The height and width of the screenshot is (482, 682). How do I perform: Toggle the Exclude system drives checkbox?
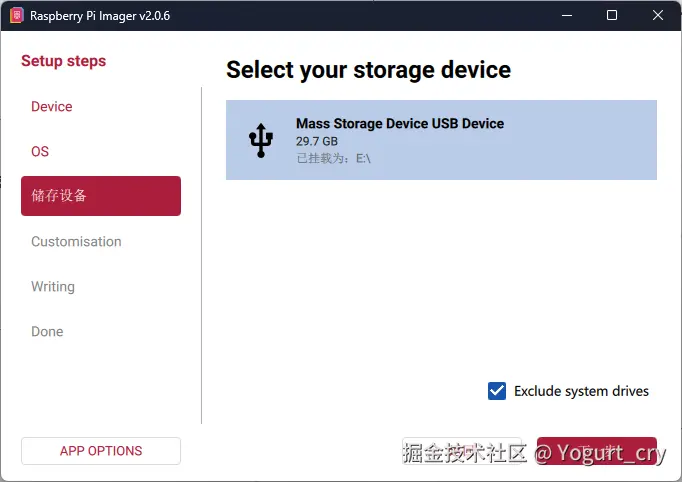coord(497,391)
